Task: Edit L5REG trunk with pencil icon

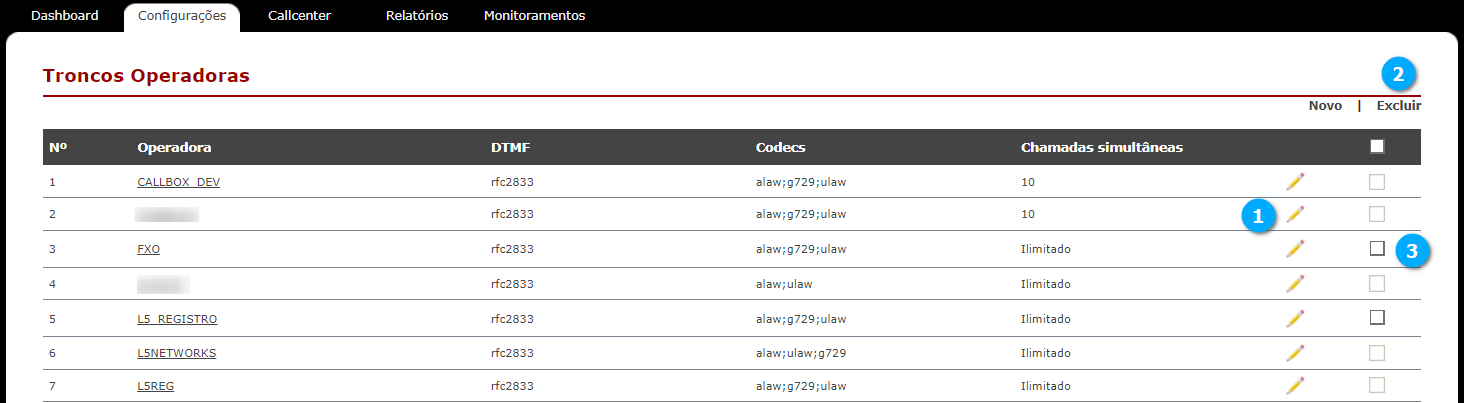Action: [1295, 385]
